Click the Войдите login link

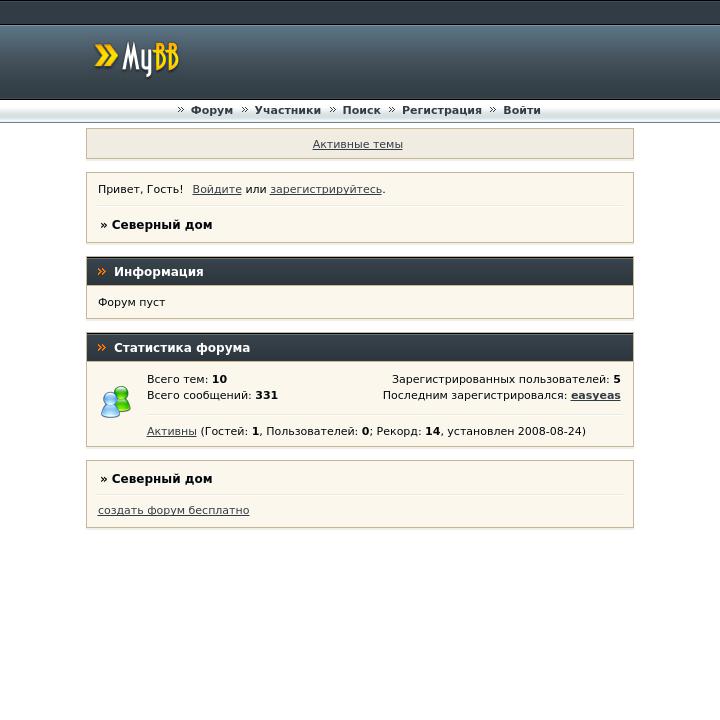217,189
